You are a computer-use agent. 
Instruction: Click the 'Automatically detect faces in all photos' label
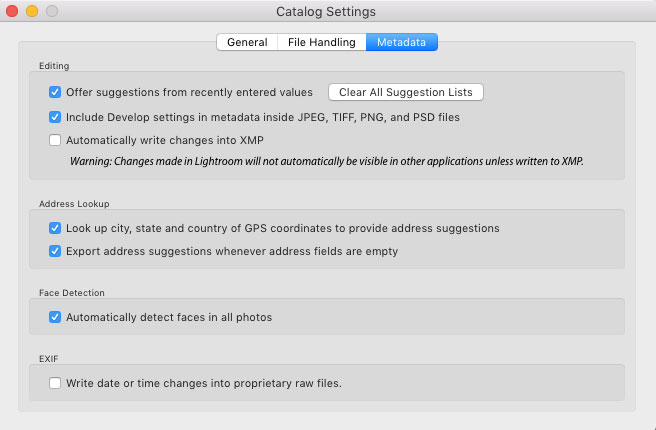coord(169,317)
